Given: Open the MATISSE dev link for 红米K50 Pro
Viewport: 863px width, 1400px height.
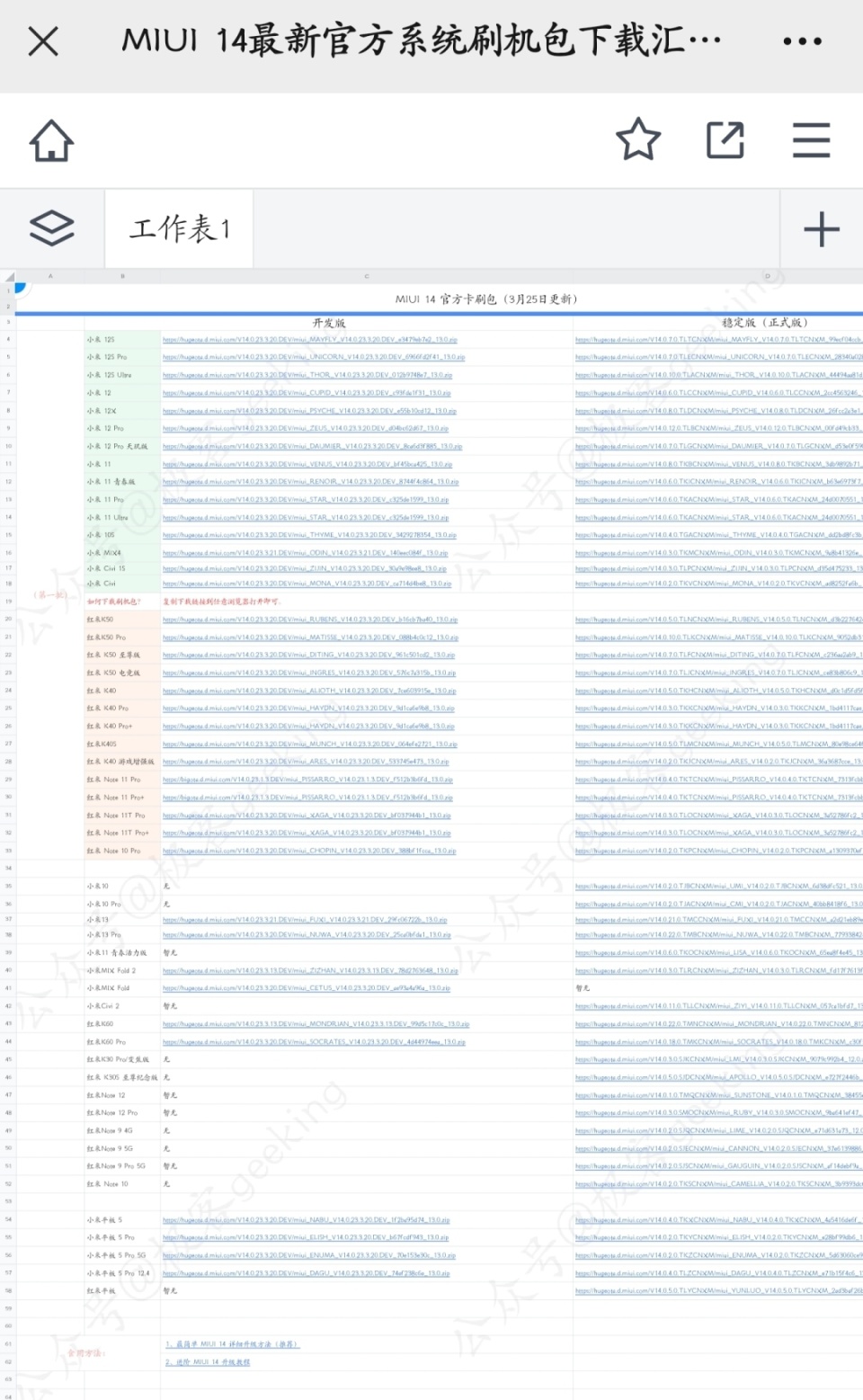Looking at the screenshot, I should tap(311, 638).
